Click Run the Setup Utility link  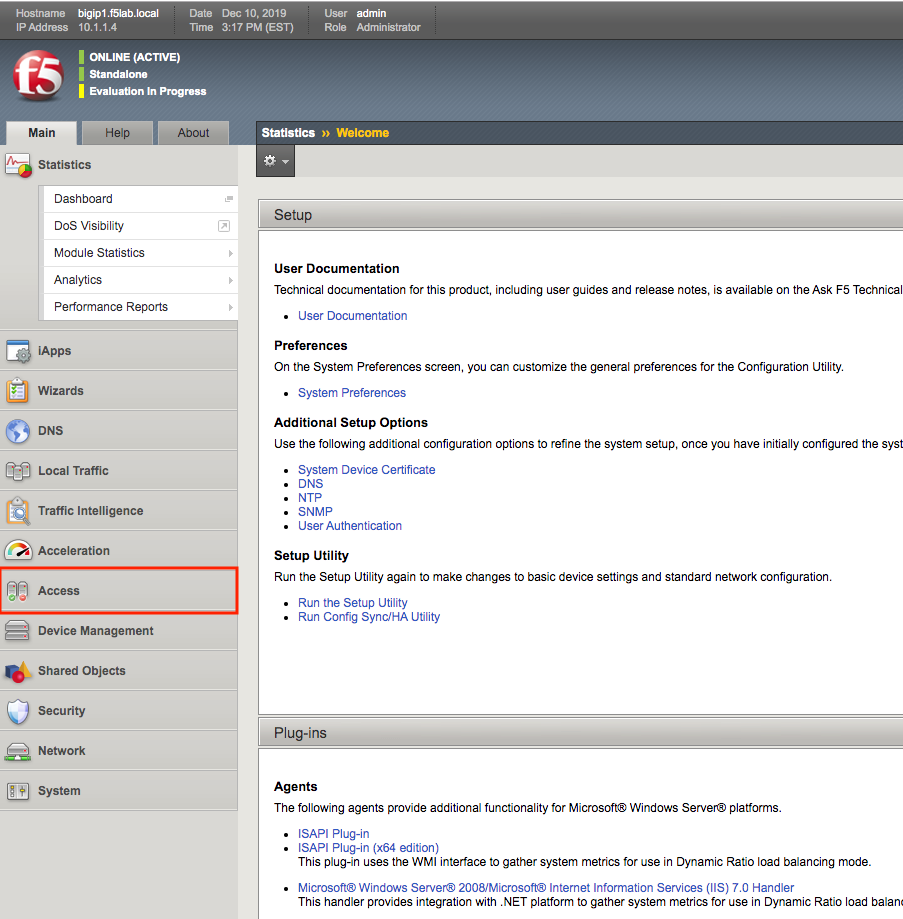coord(352,603)
